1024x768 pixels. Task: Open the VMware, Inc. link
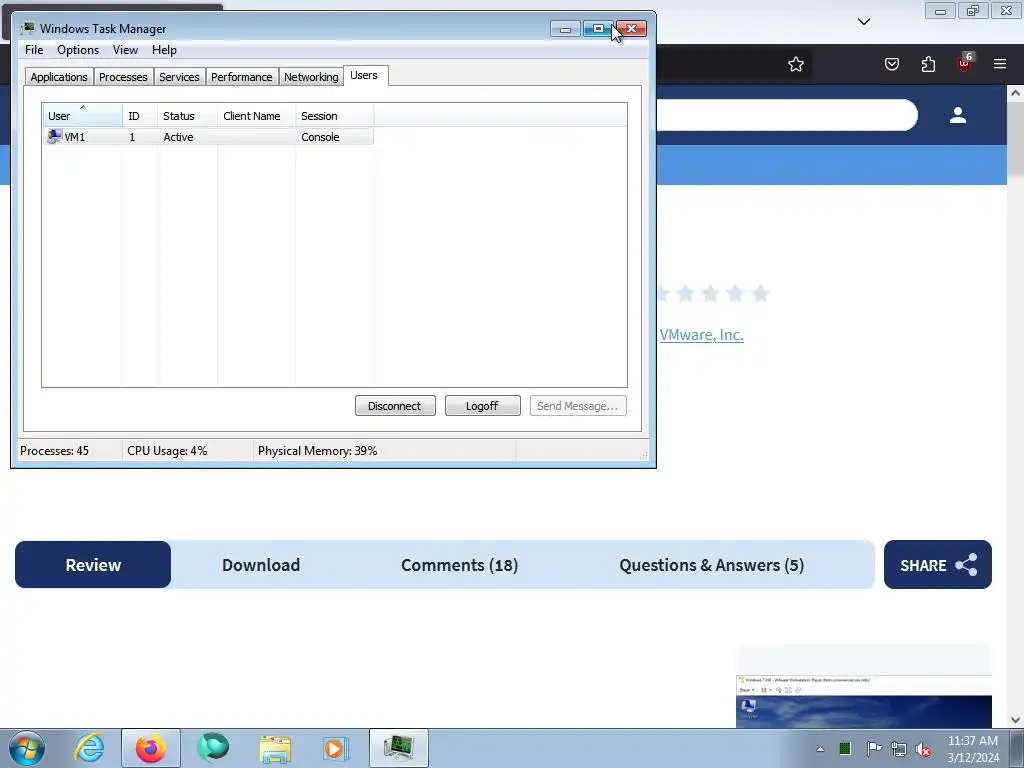click(701, 334)
